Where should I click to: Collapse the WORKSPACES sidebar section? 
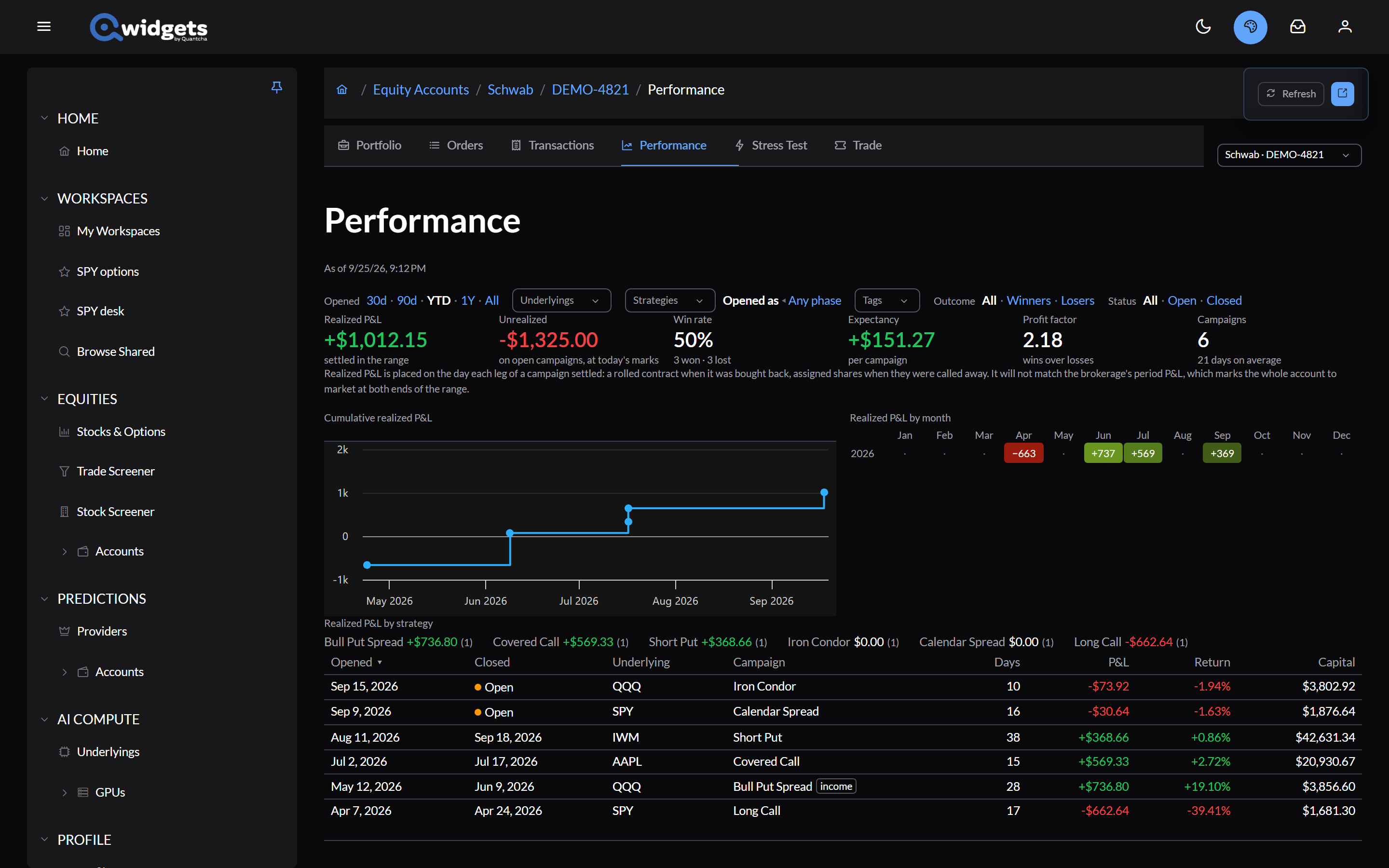click(x=44, y=199)
